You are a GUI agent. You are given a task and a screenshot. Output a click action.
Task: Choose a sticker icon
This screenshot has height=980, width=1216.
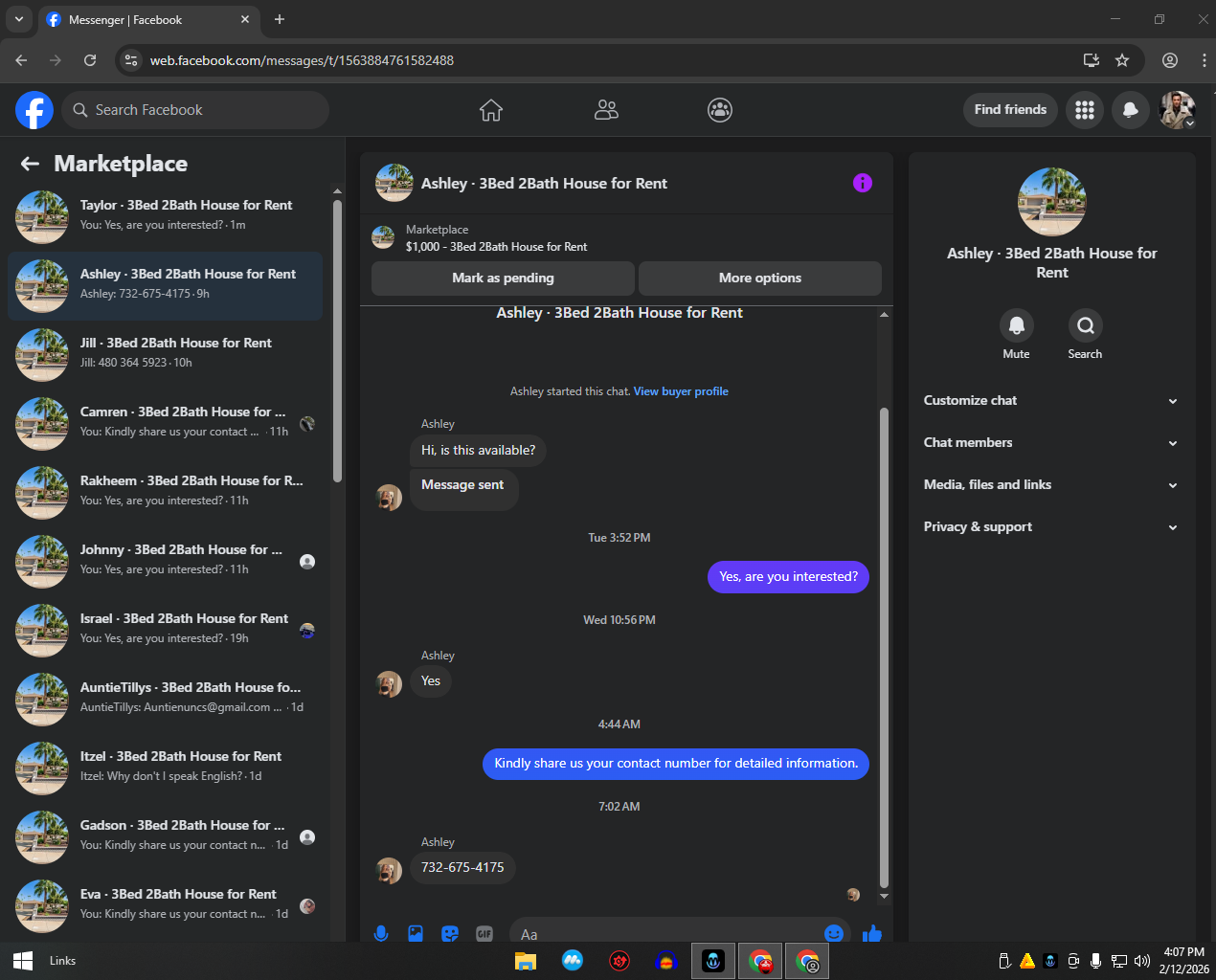pos(450,933)
